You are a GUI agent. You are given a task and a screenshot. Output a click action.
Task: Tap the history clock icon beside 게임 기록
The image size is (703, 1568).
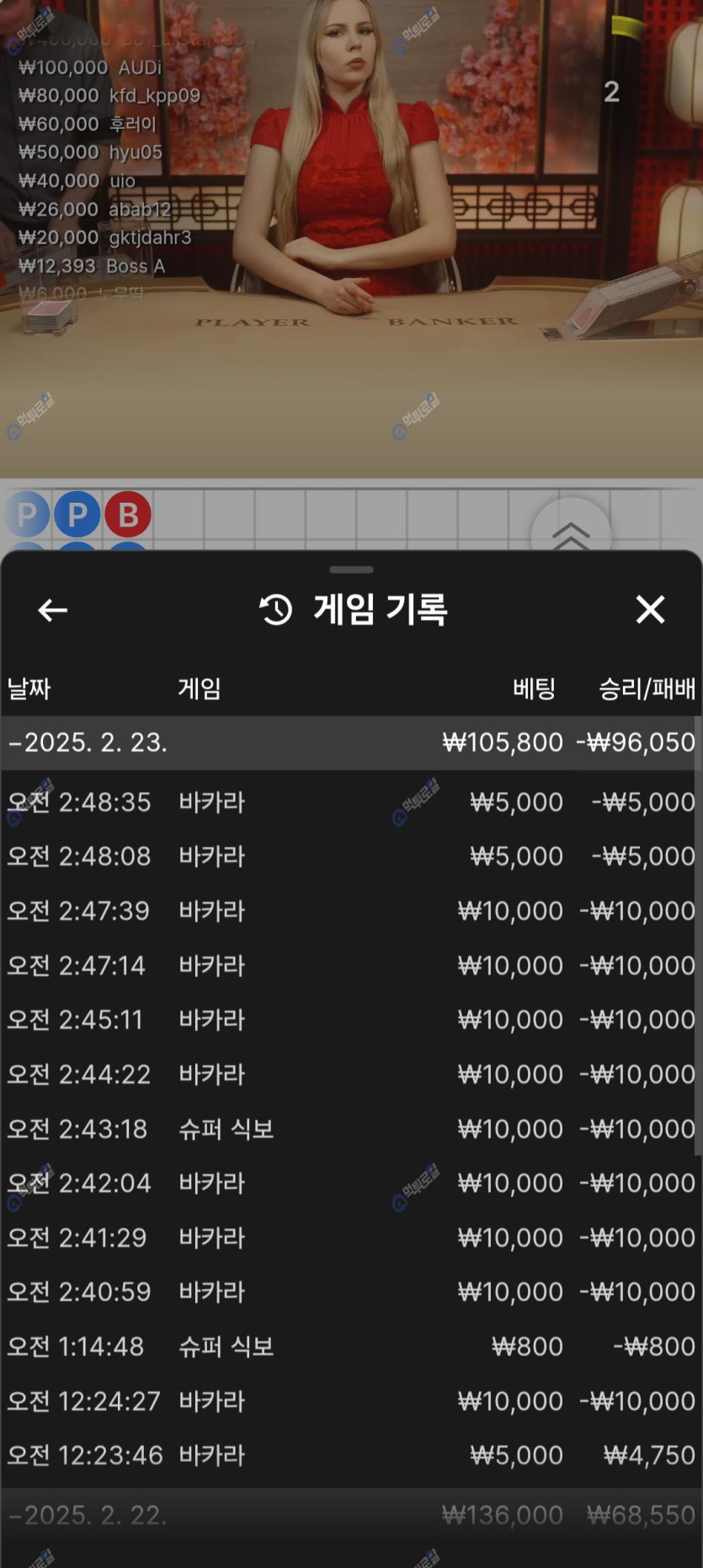(275, 609)
